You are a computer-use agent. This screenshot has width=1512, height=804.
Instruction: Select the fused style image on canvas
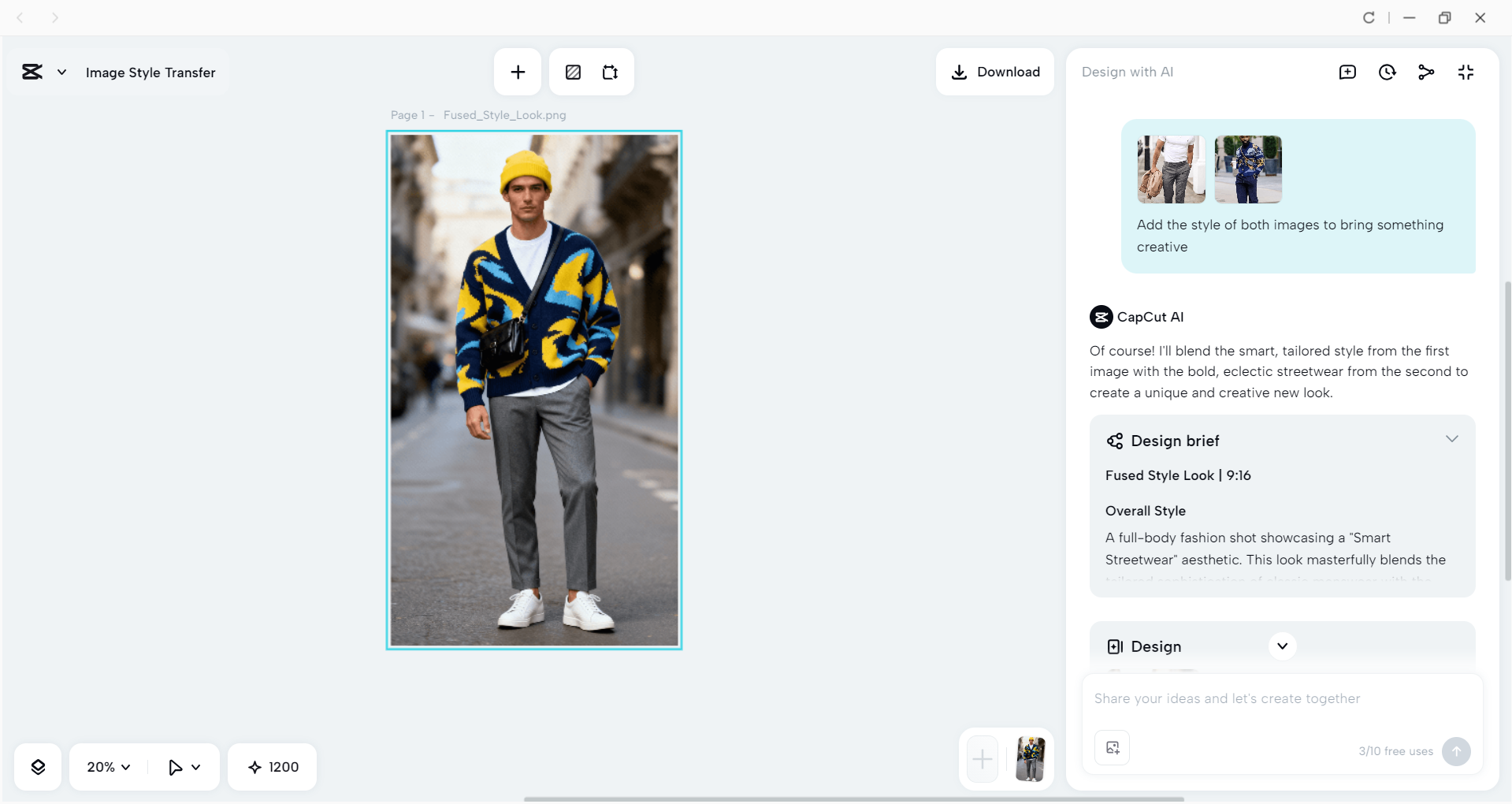coord(534,390)
